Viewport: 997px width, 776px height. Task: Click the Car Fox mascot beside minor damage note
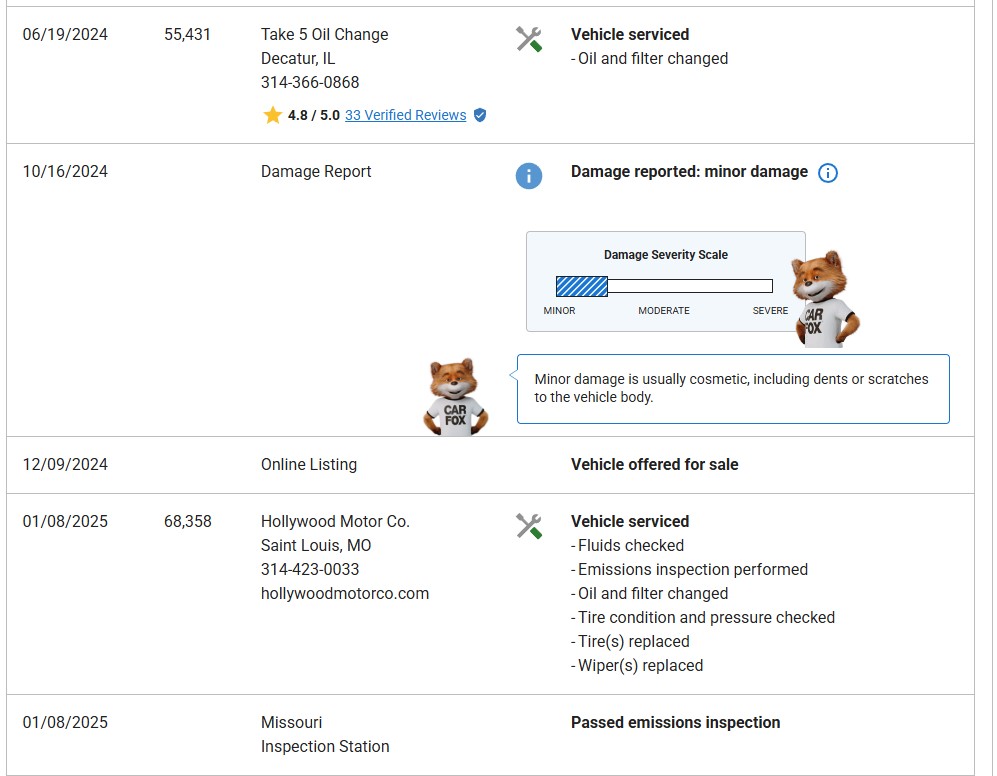pos(456,397)
